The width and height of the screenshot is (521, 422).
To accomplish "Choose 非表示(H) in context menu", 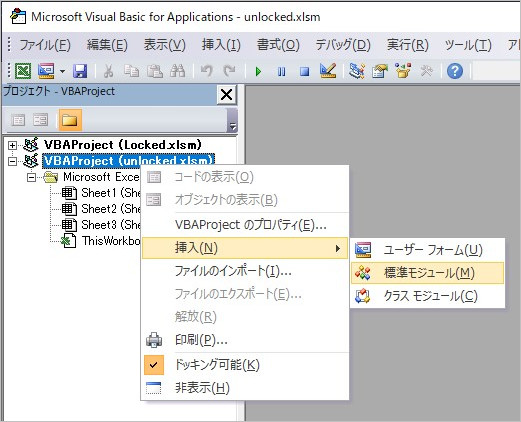I will click(245, 388).
